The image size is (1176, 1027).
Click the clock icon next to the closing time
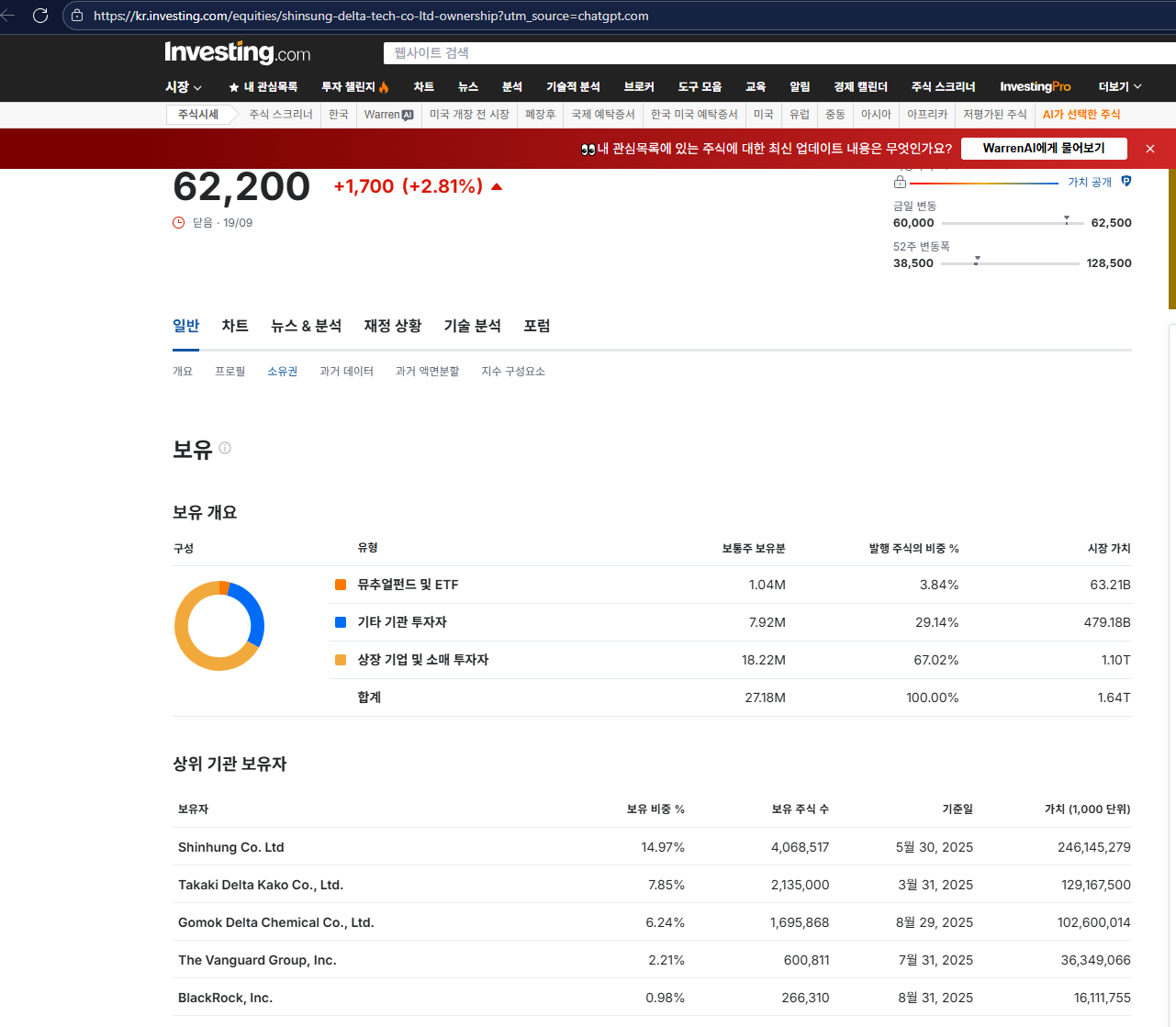click(179, 222)
